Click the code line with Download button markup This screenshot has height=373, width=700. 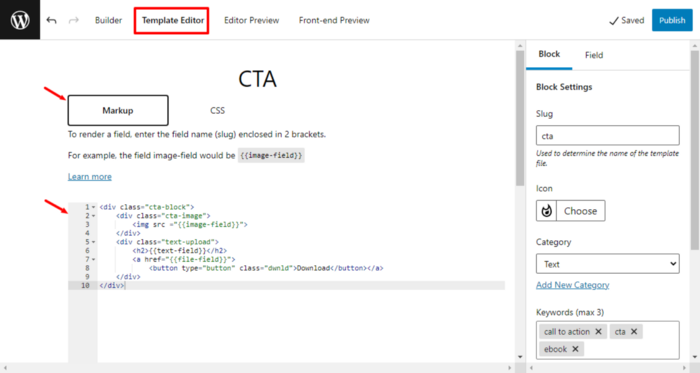tap(266, 268)
